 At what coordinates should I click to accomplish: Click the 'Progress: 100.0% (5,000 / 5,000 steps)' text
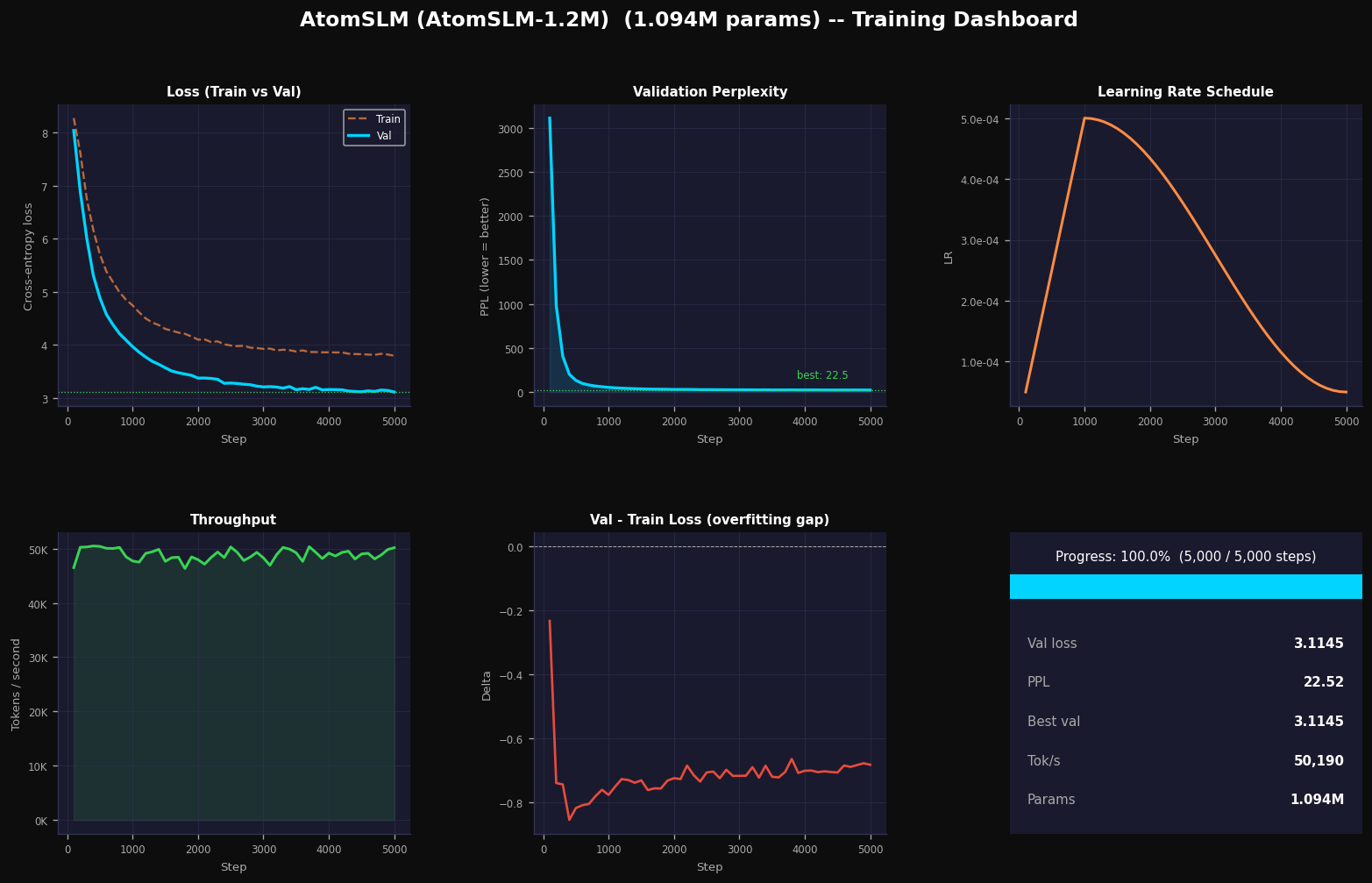click(1185, 557)
